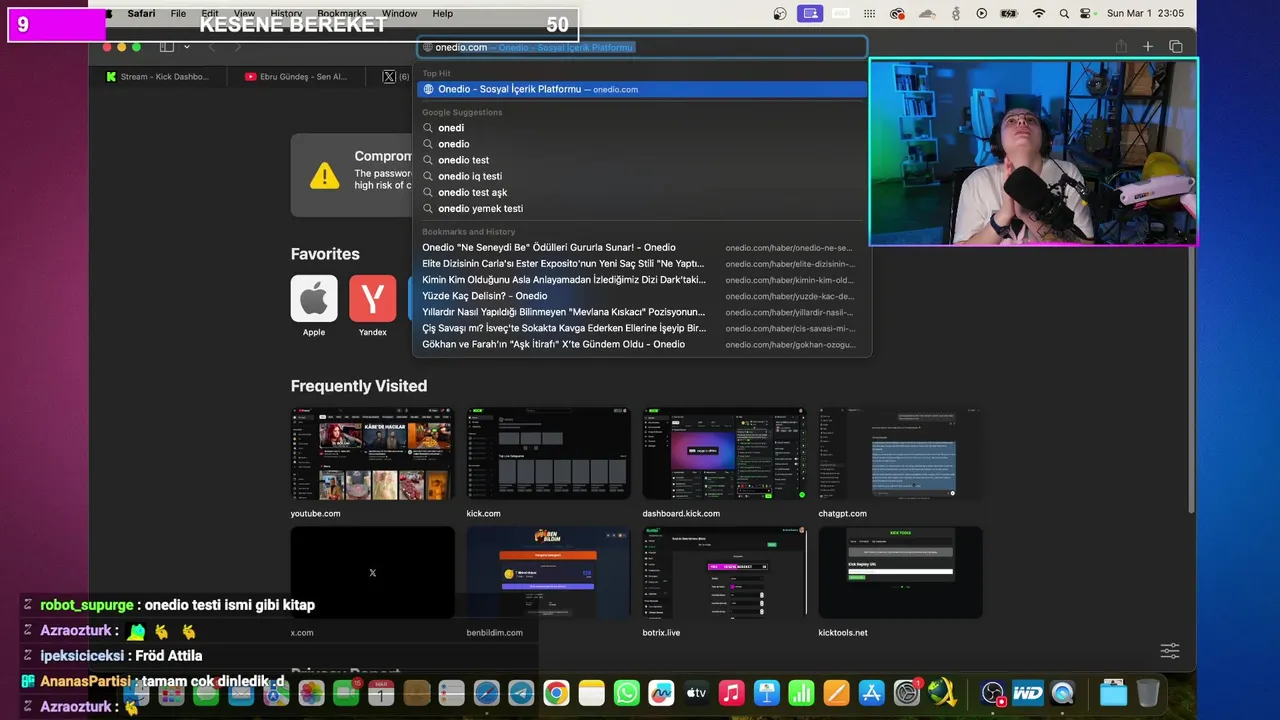Open the Yandex favorite icon
The image size is (1280, 720).
pyautogui.click(x=373, y=298)
